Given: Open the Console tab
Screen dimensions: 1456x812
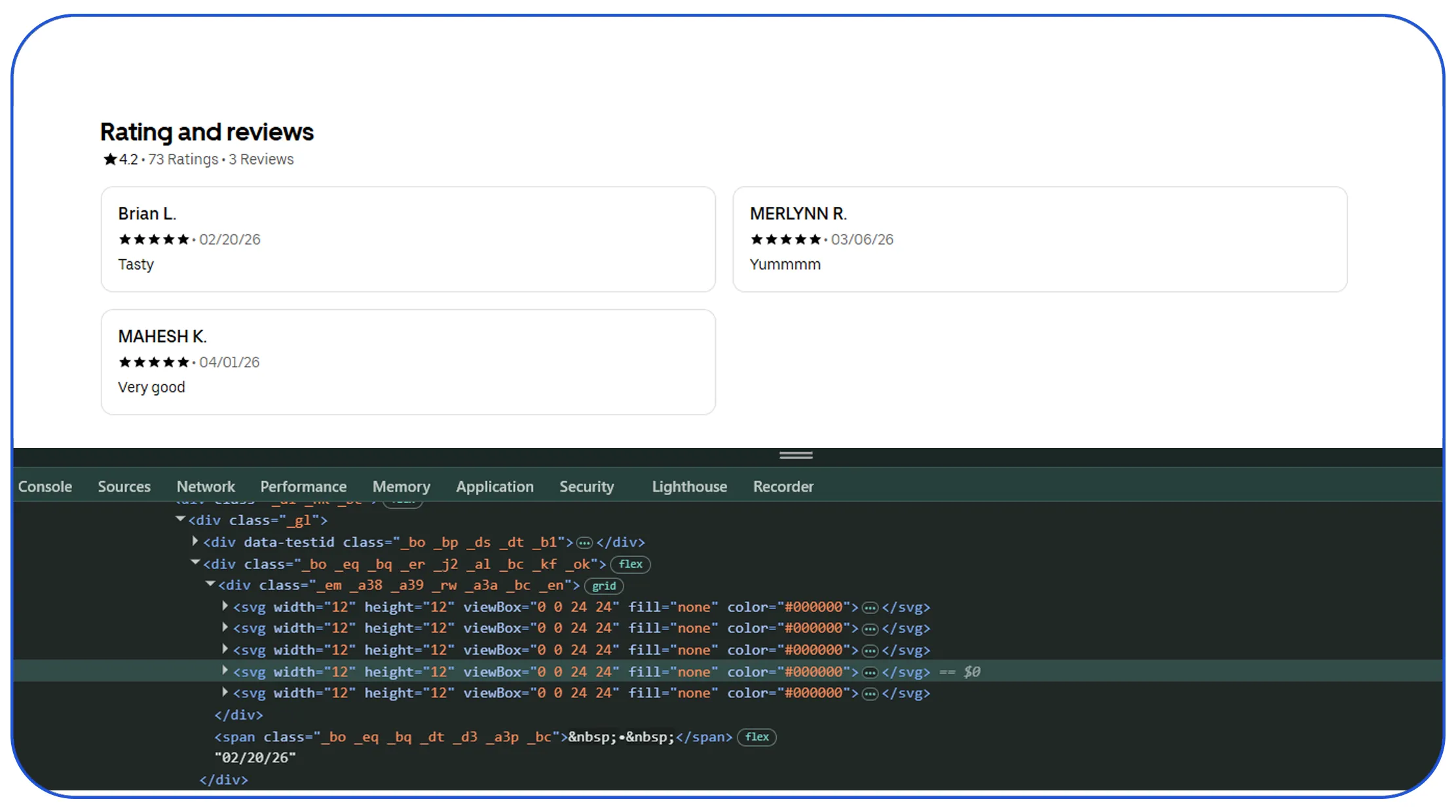Looking at the screenshot, I should (45, 487).
